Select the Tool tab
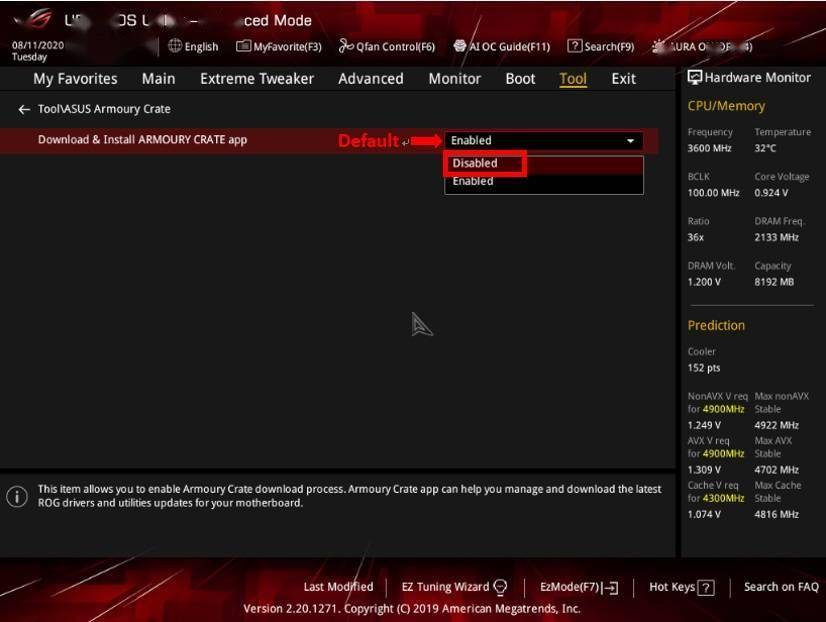The height and width of the screenshot is (622, 826). click(573, 78)
